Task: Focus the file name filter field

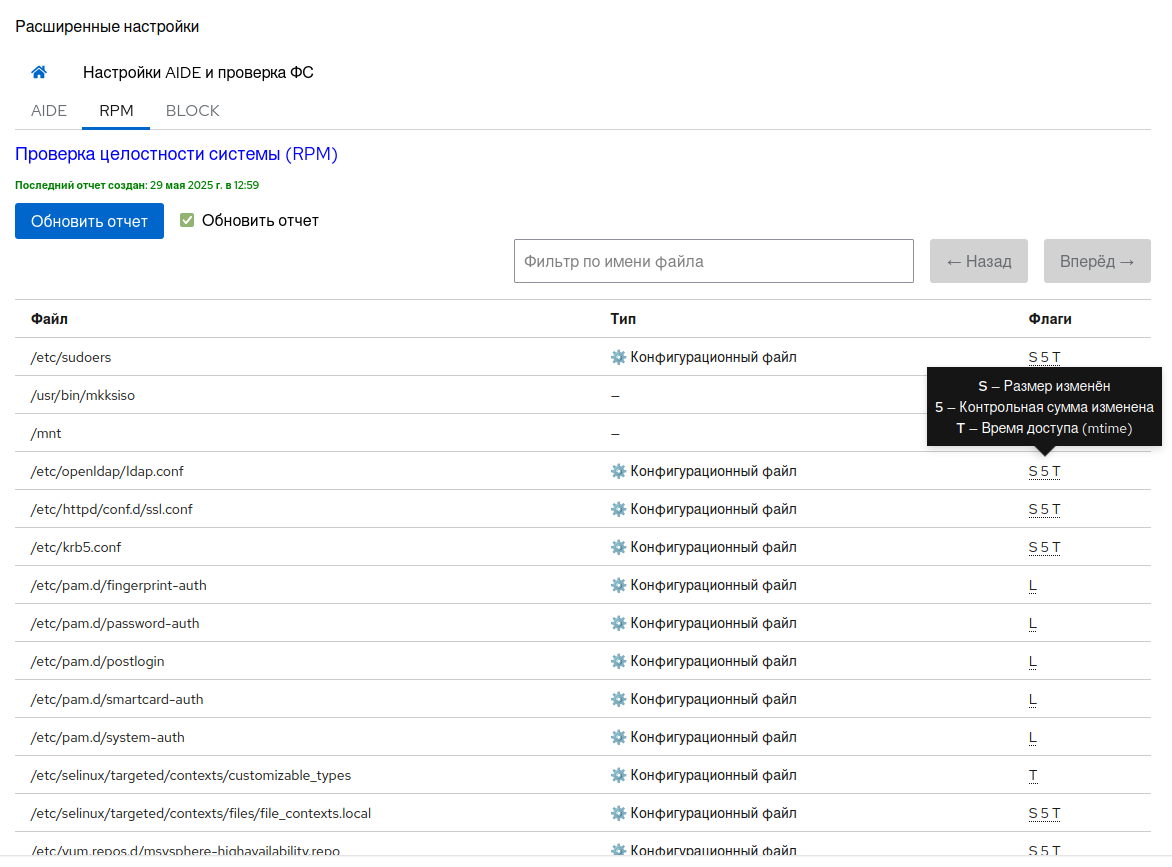Action: coord(713,261)
